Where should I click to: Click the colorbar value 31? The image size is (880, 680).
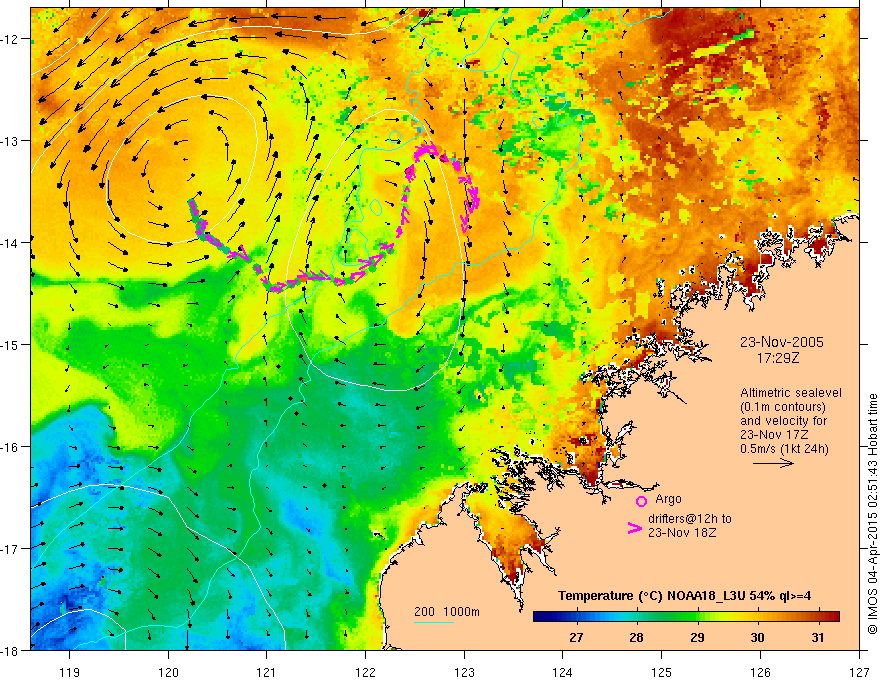point(818,637)
